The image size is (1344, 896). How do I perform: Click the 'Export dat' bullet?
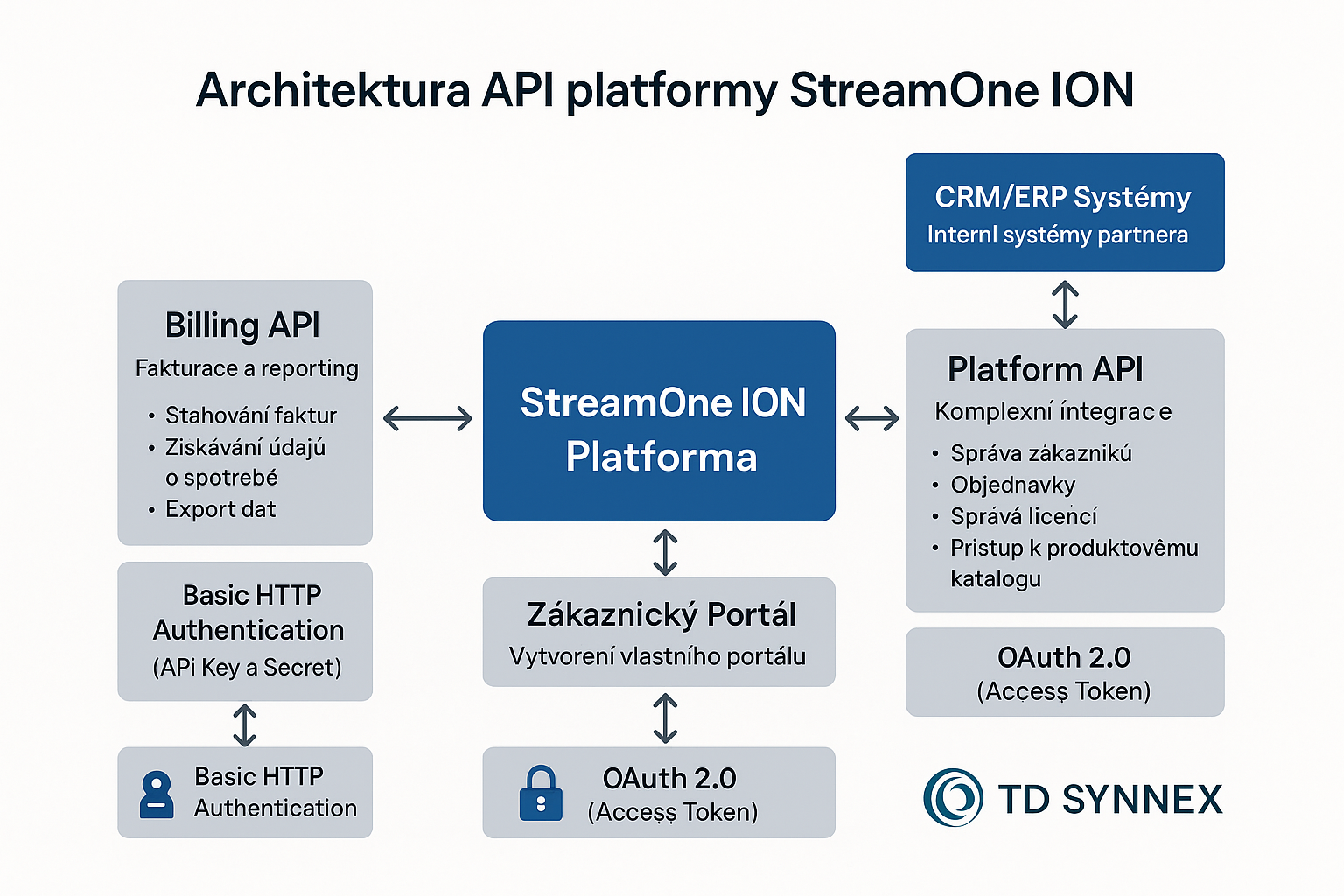click(x=220, y=509)
